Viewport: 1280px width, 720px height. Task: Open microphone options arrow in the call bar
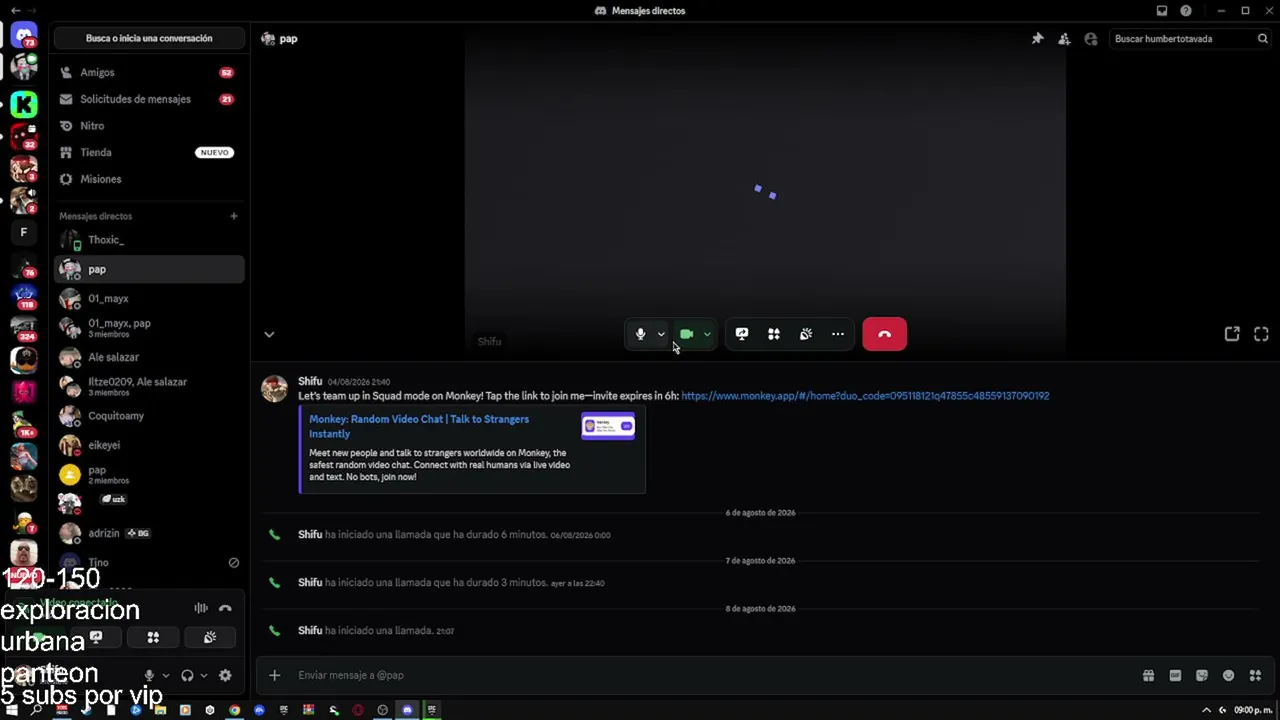point(661,334)
